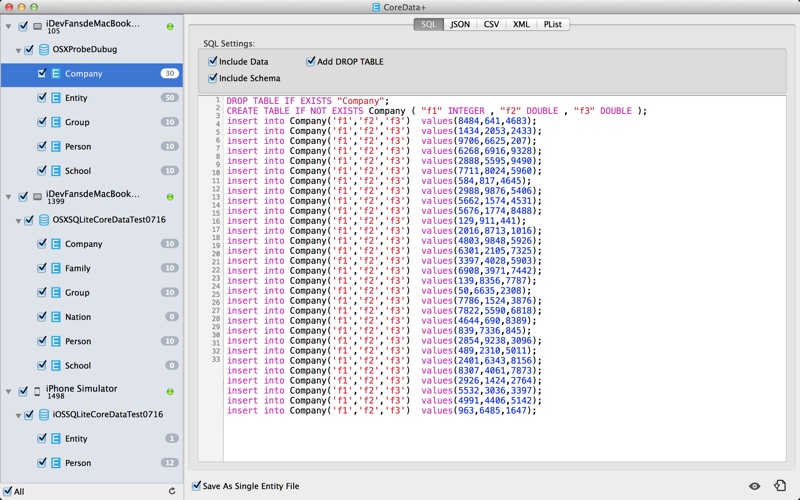Click the entity icon for Nation
This screenshot has width=800, height=500.
click(x=56, y=317)
